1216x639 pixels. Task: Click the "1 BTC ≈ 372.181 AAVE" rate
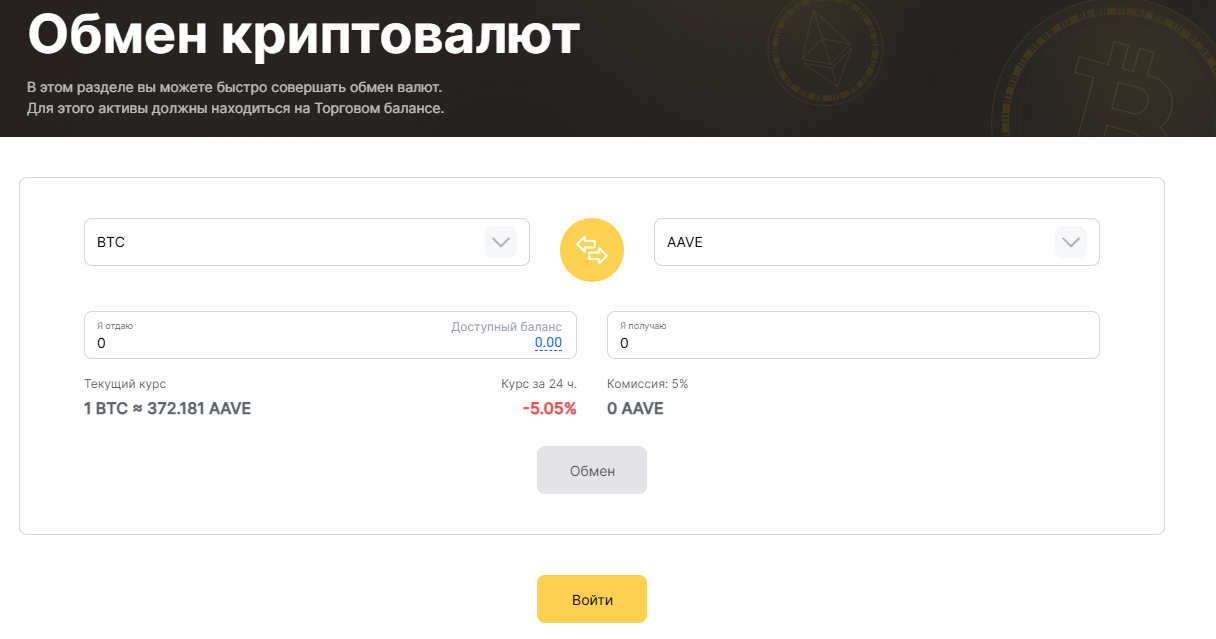[168, 408]
